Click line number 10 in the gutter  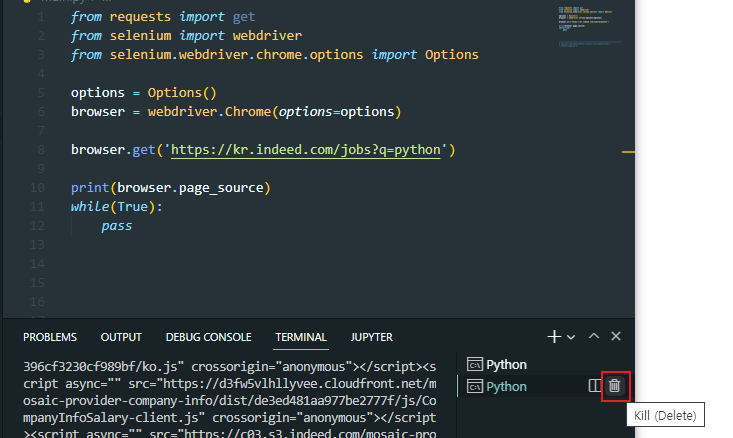coord(37,188)
